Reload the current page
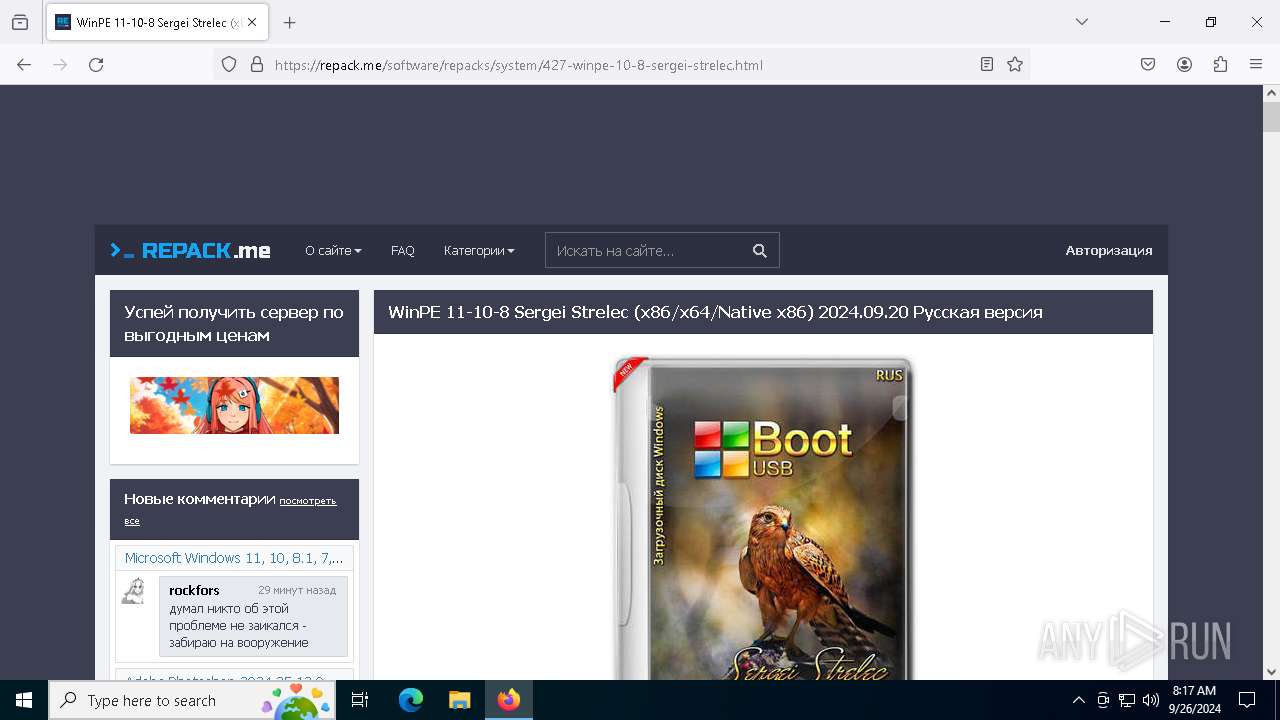Viewport: 1280px width, 720px height. pyautogui.click(x=96, y=64)
